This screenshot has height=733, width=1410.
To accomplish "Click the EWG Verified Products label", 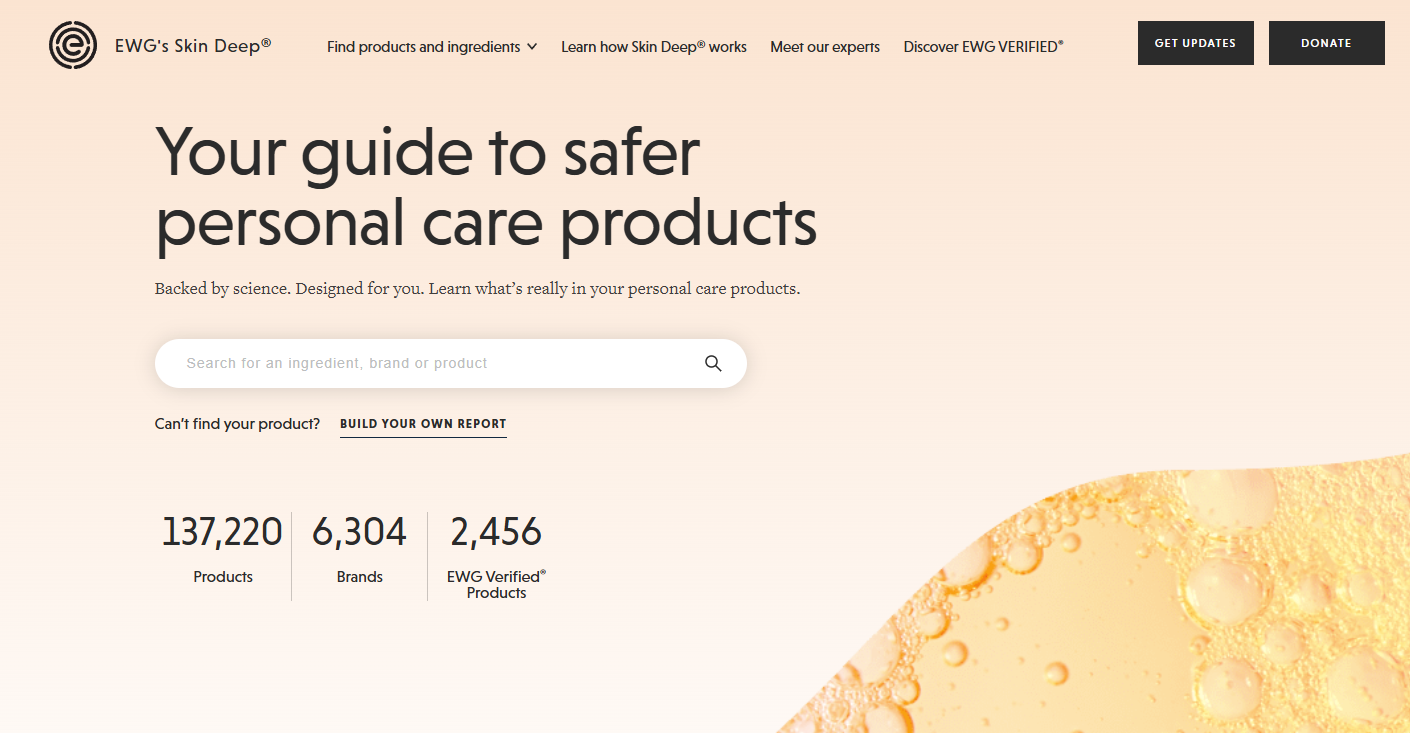I will click(496, 585).
